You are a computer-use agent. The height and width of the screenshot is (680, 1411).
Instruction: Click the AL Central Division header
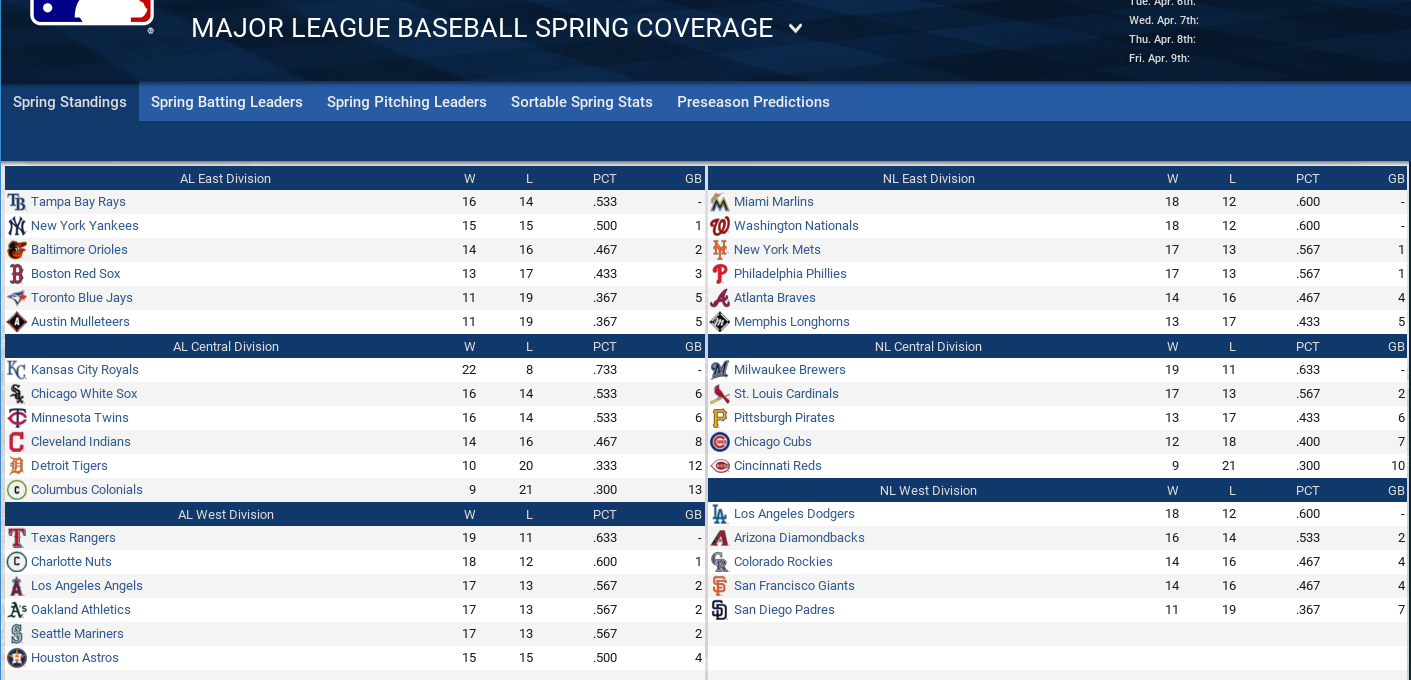pyautogui.click(x=226, y=347)
